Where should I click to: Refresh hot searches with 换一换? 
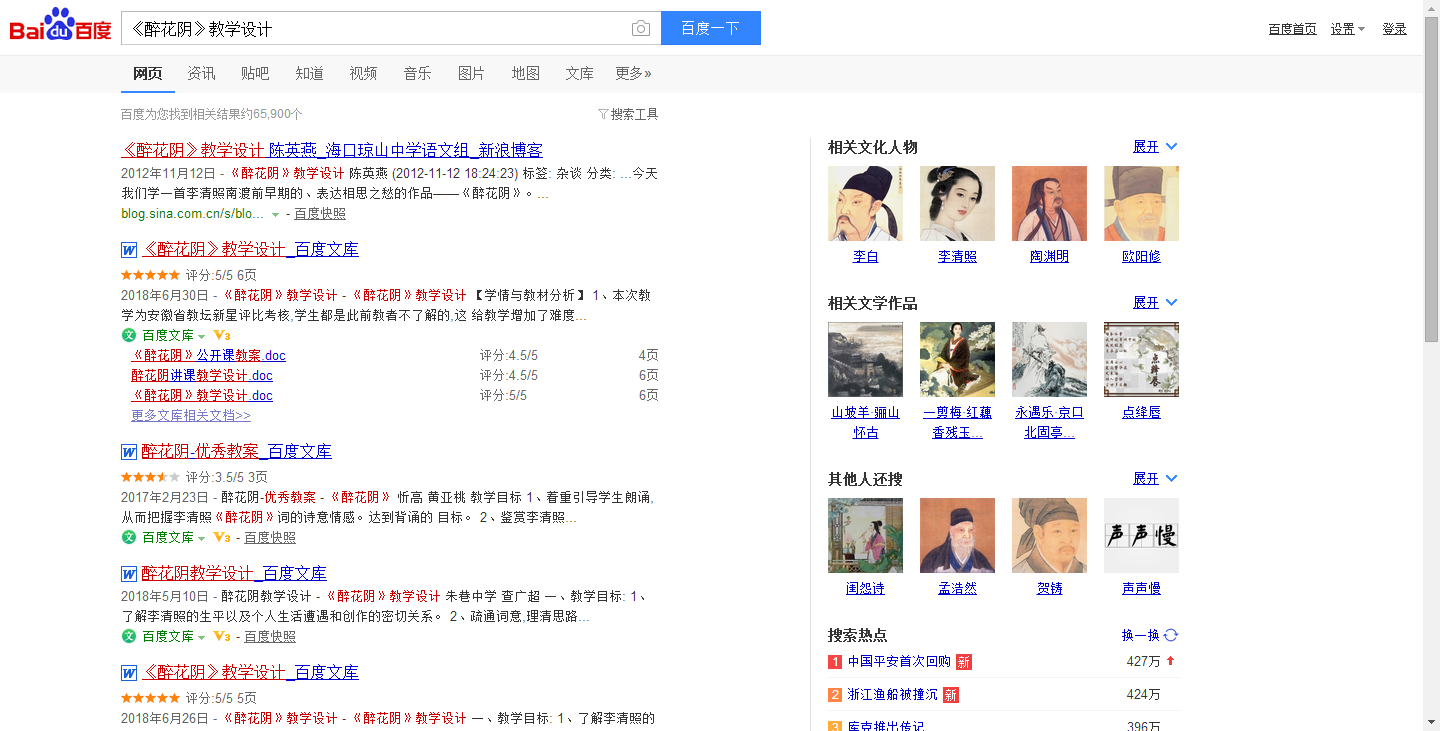click(1150, 635)
